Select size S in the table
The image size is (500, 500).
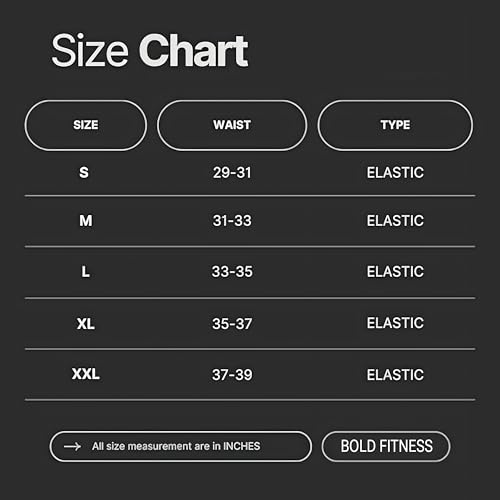point(84,173)
